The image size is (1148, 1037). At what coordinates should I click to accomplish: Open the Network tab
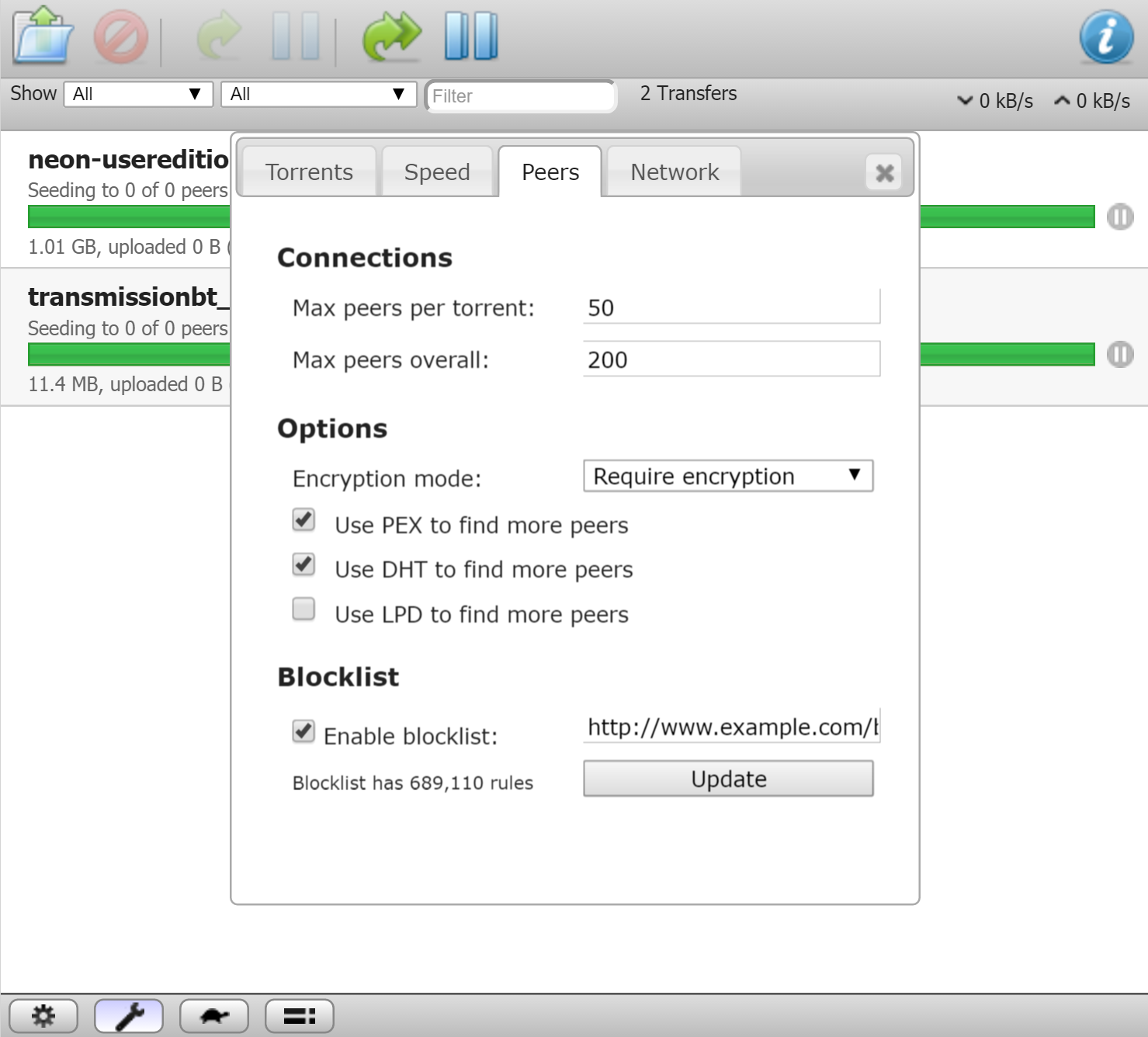(x=673, y=172)
